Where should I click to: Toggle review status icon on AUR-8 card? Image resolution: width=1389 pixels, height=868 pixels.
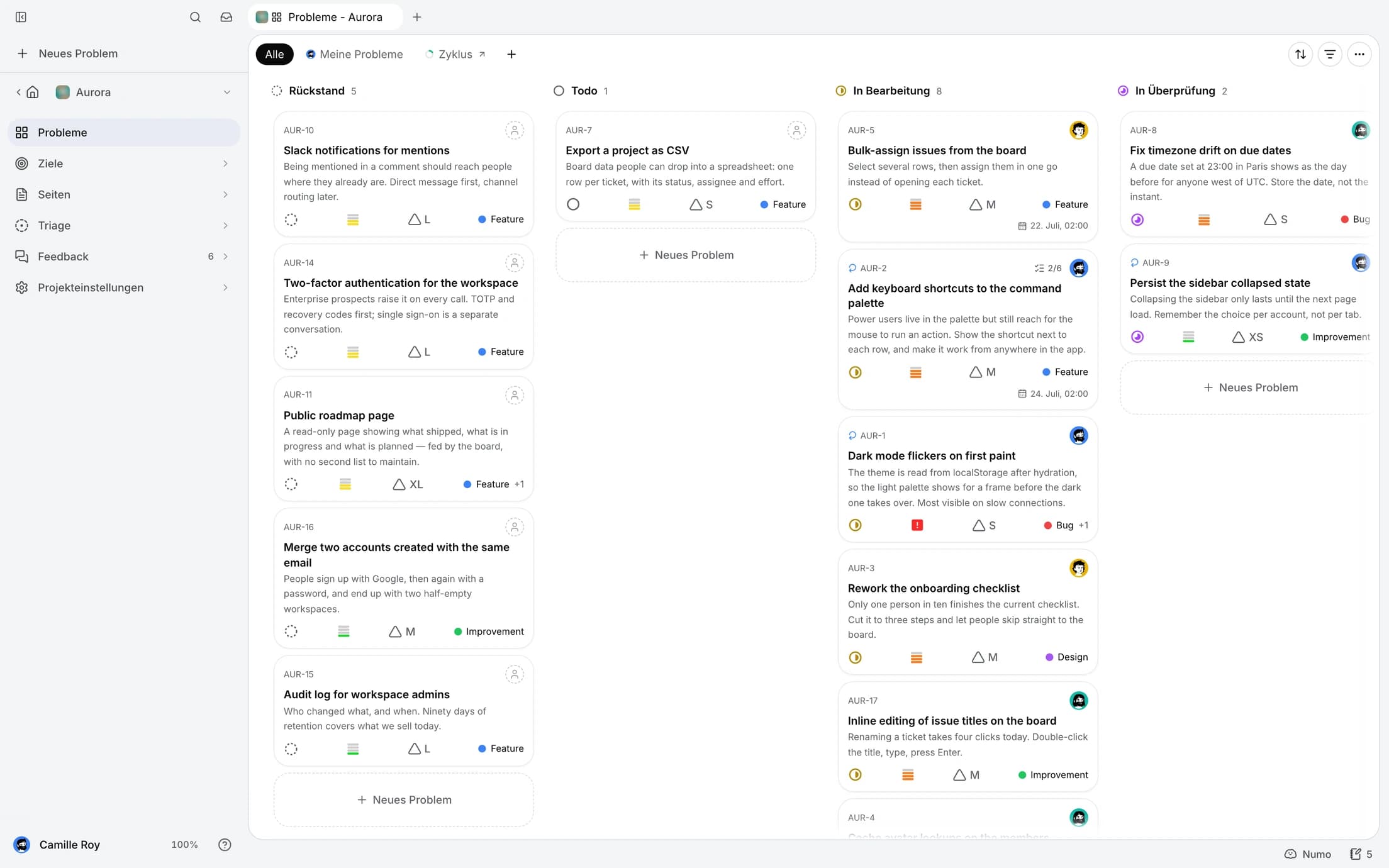coord(1137,220)
